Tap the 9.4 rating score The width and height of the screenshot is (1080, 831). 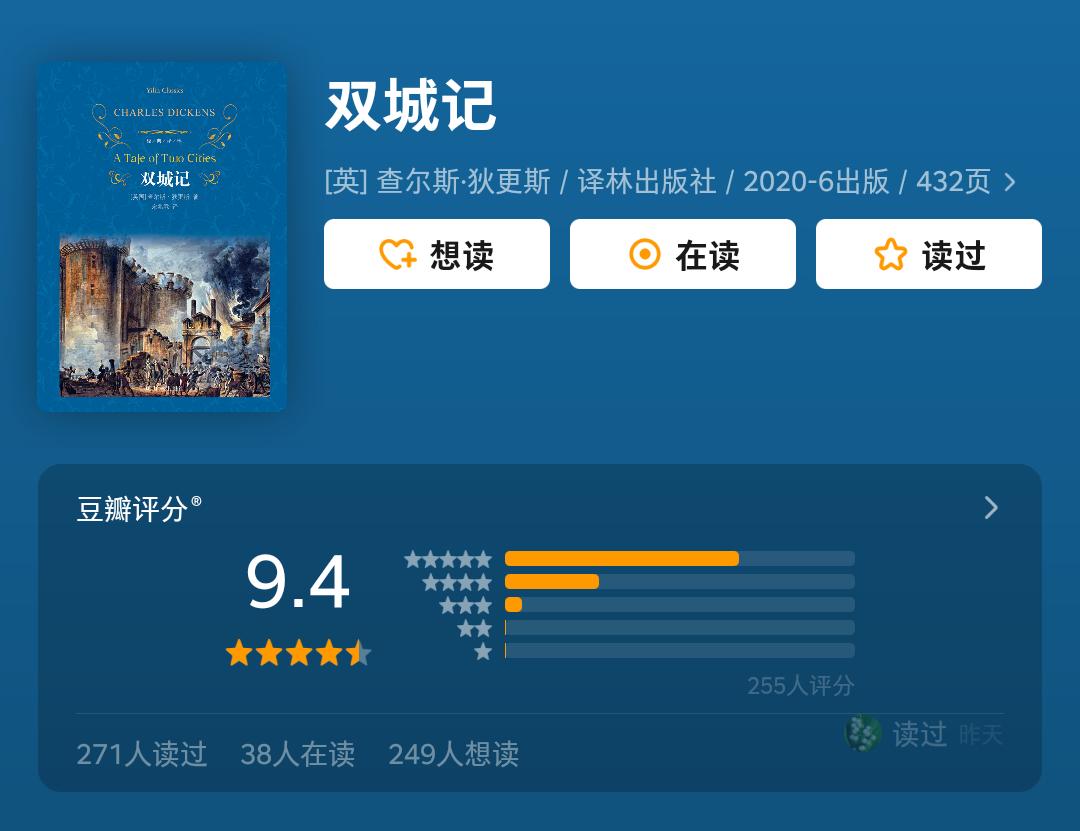(x=298, y=582)
